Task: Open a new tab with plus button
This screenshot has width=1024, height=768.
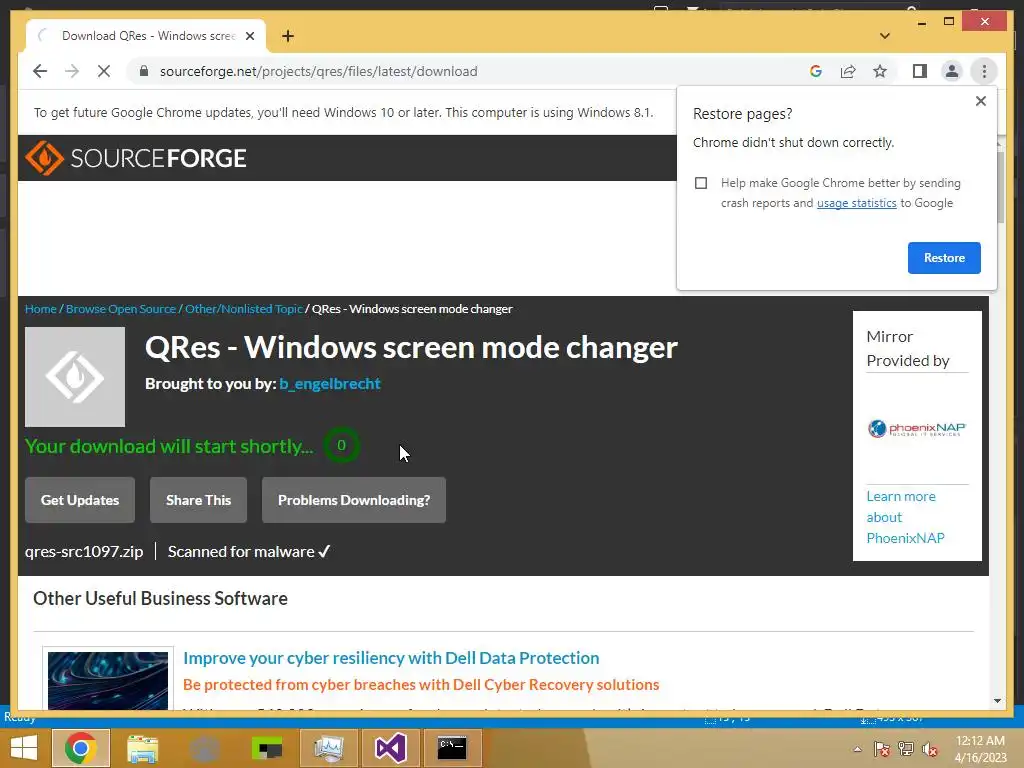Action: pyautogui.click(x=288, y=36)
